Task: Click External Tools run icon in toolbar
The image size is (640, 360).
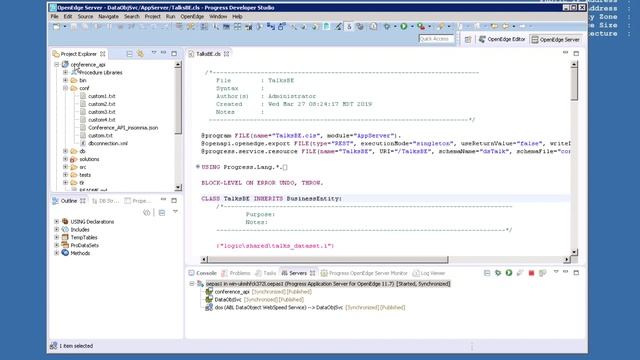Action: [421, 27]
